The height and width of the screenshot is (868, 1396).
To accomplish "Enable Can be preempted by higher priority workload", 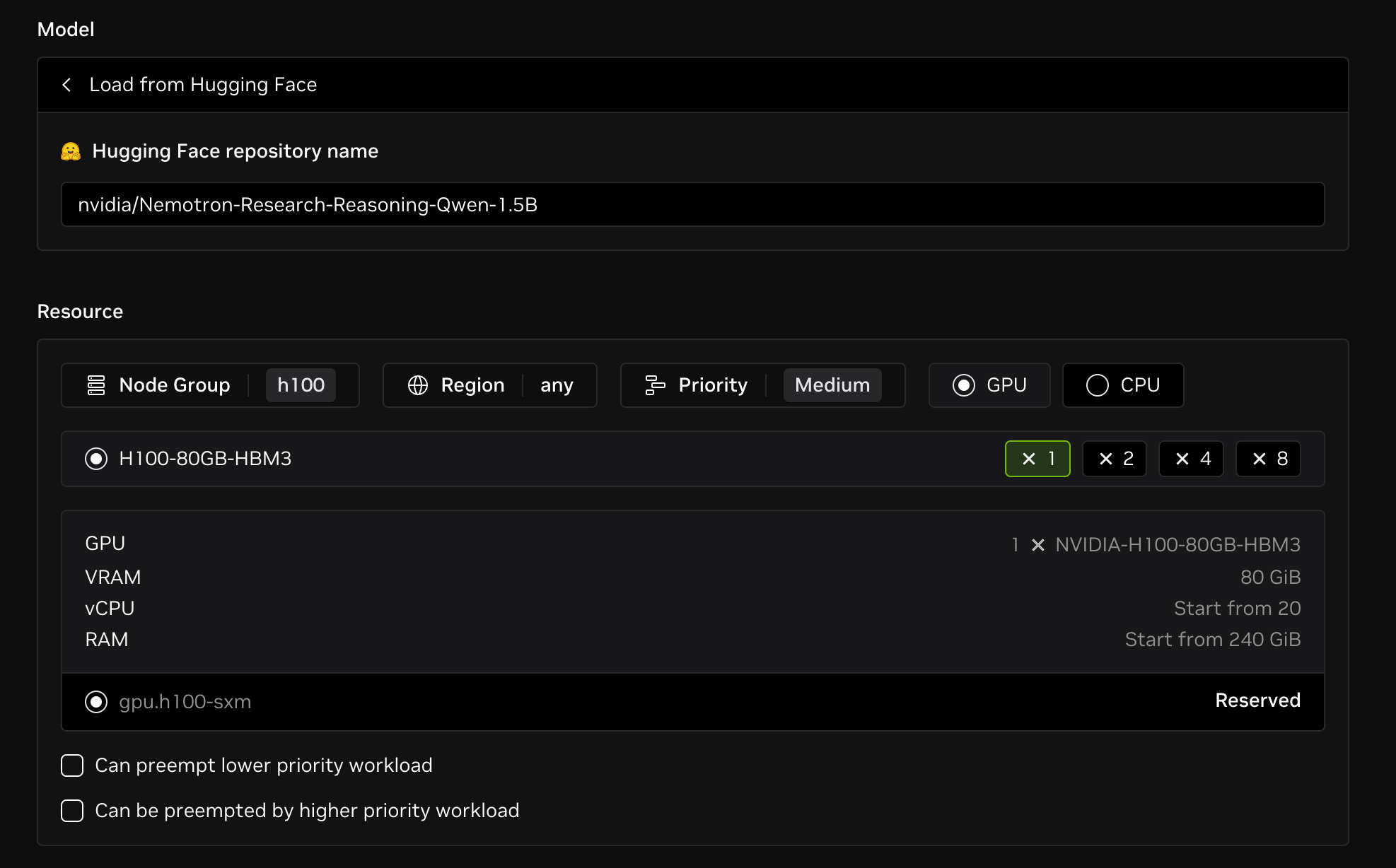I will 72,811.
